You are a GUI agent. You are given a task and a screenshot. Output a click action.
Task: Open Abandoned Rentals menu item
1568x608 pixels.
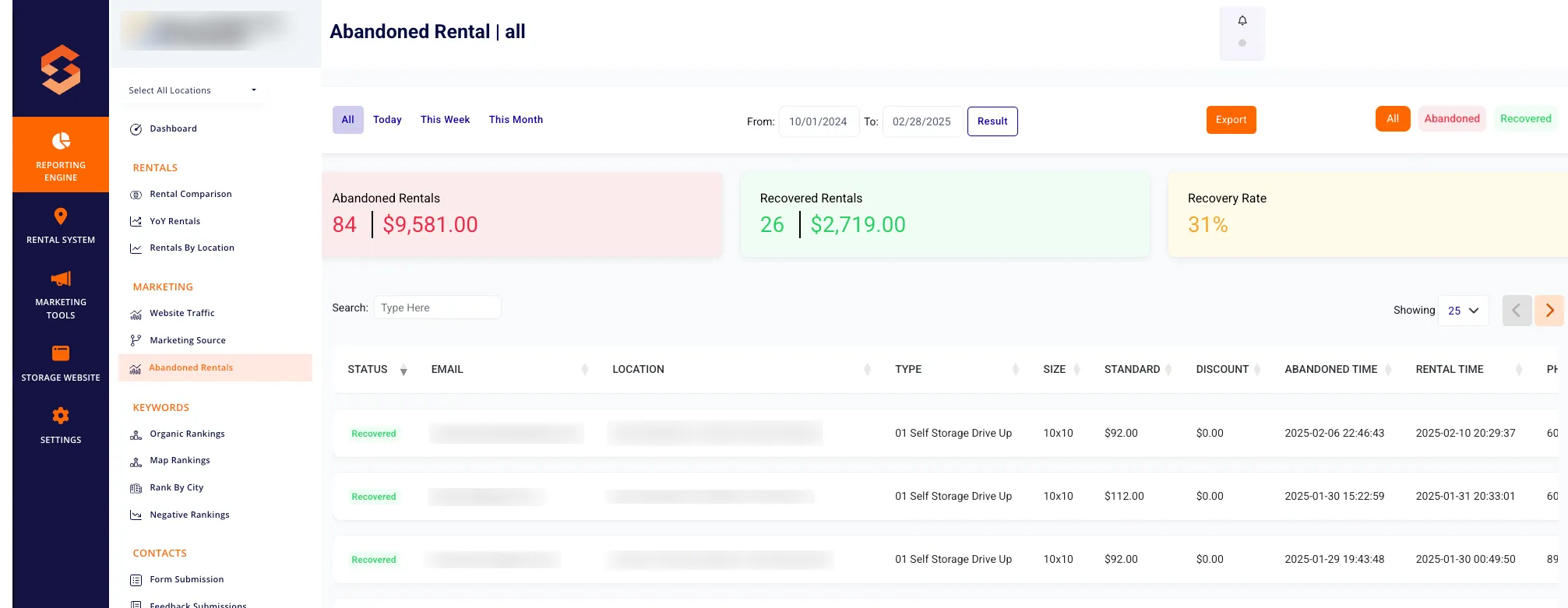(x=215, y=368)
